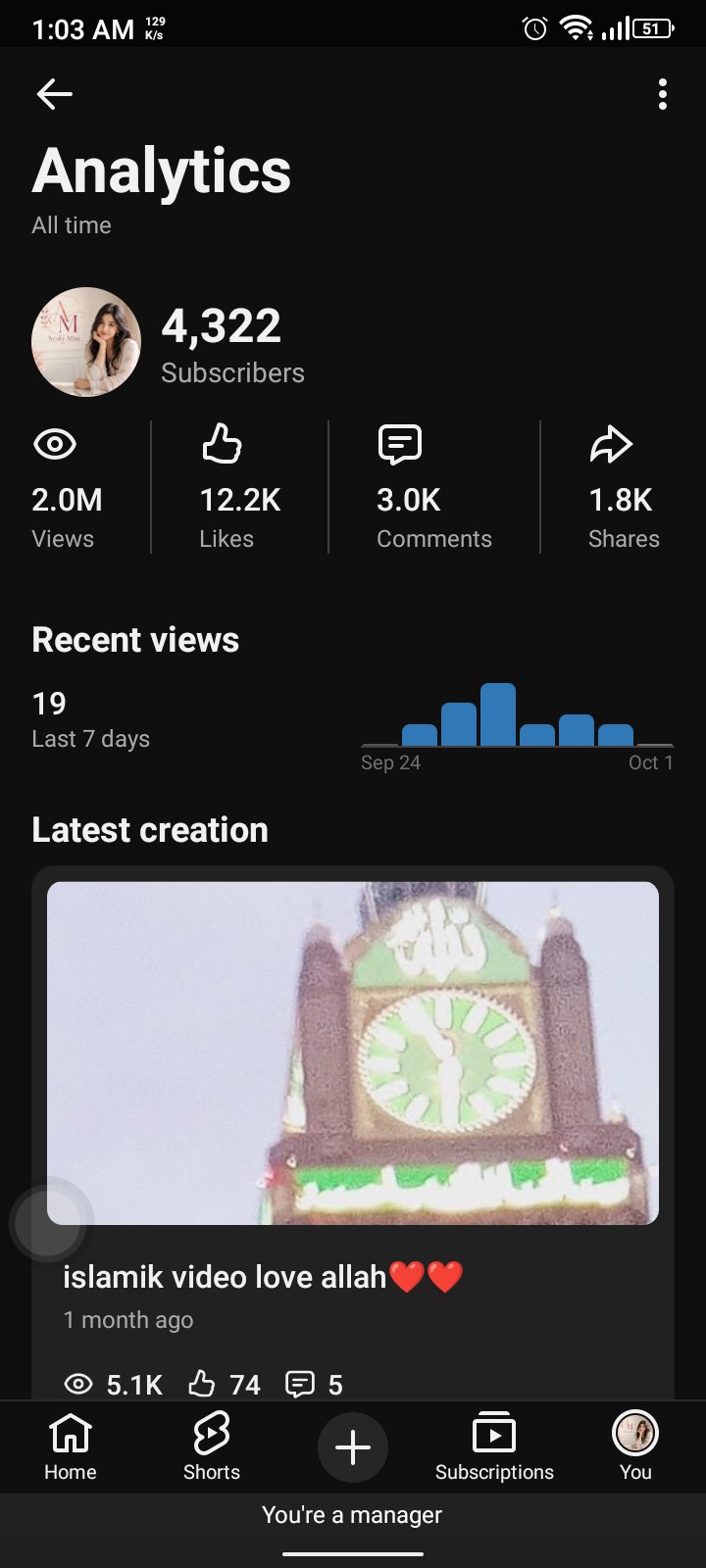This screenshot has width=706, height=1568.
Task: Tap the 19 recent views count
Action: coord(49,704)
